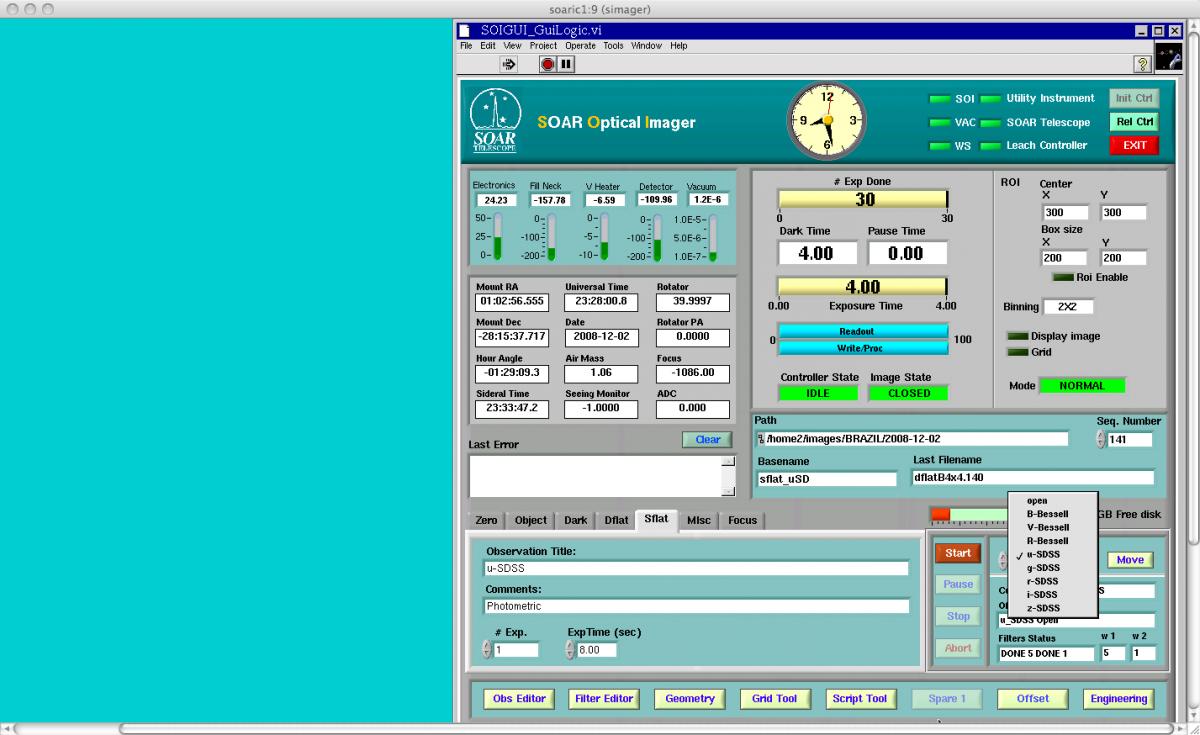Screen dimensions: 1200x735
Task: Open the Grid Tool
Action: (775, 699)
